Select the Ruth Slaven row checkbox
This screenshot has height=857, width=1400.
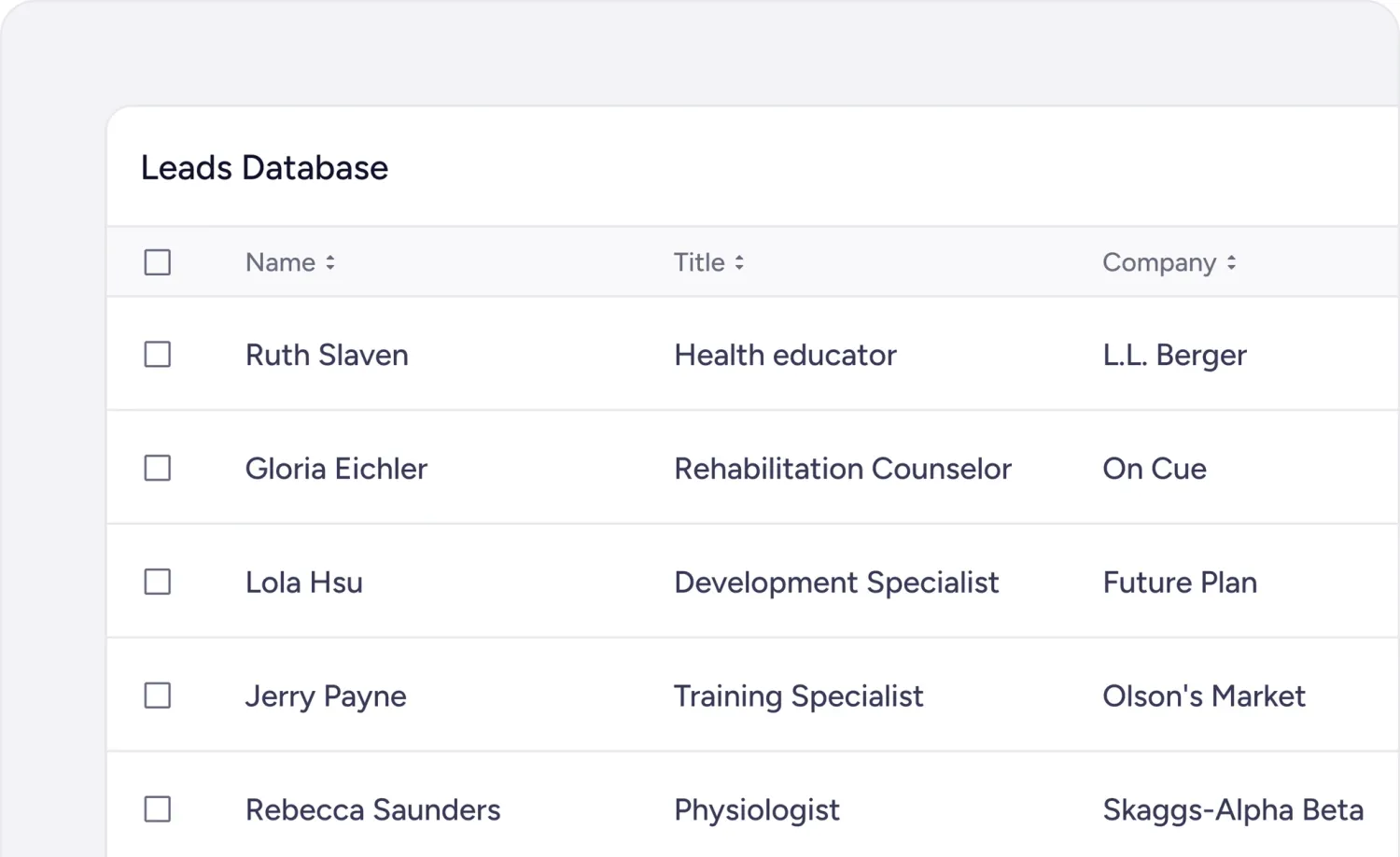pos(158,355)
